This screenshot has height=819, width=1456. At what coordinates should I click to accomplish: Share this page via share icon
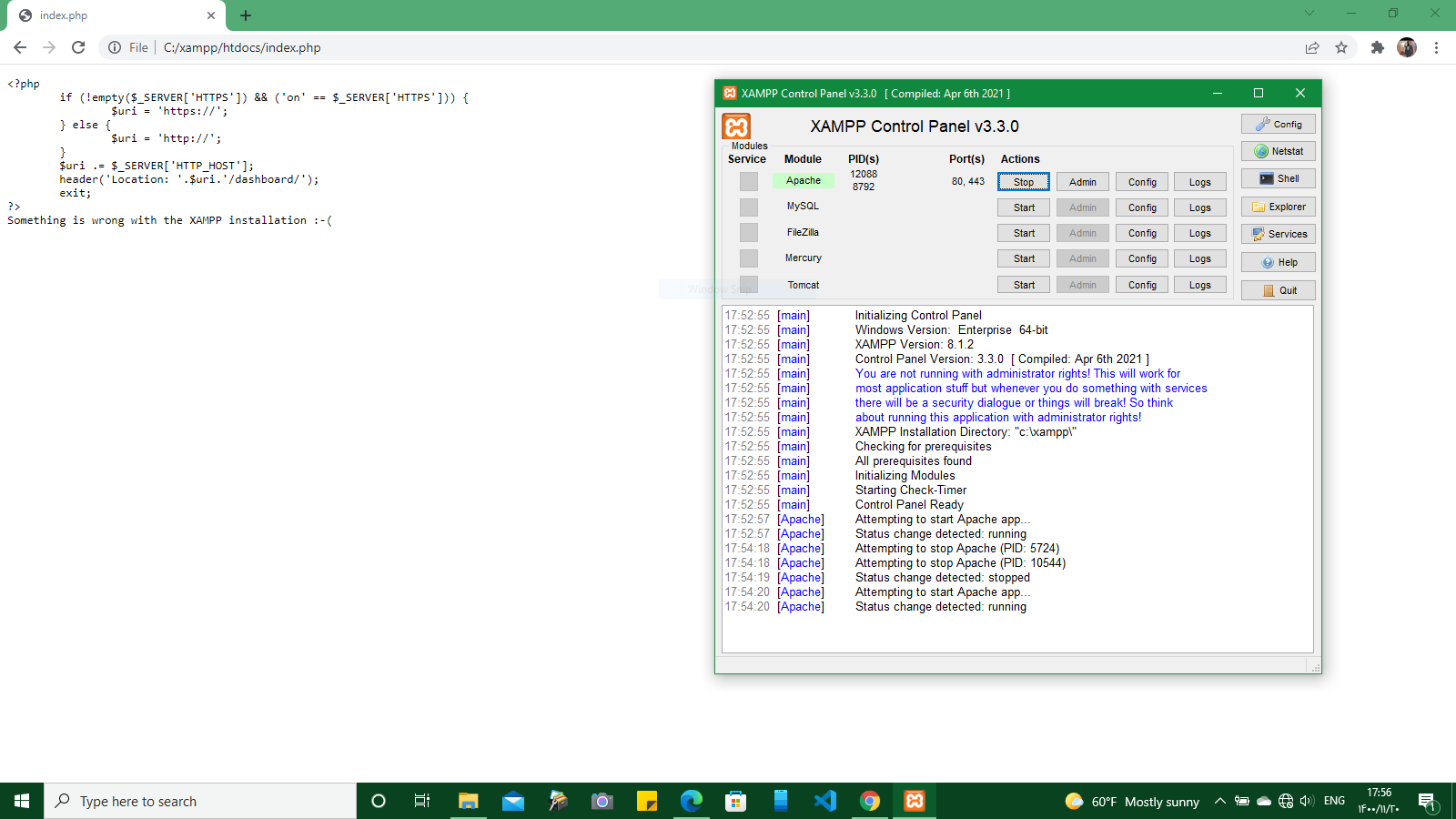click(1312, 47)
